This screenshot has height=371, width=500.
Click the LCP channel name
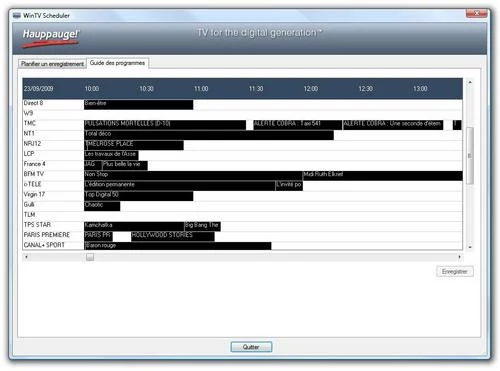tap(29, 154)
